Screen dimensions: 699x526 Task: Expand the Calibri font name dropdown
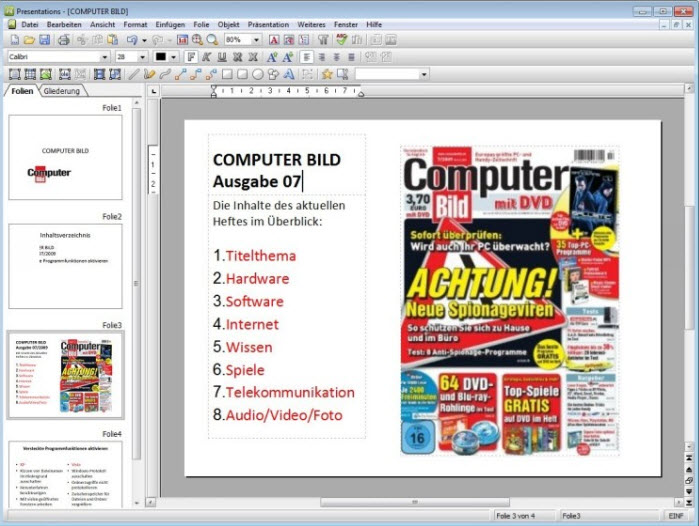105,57
